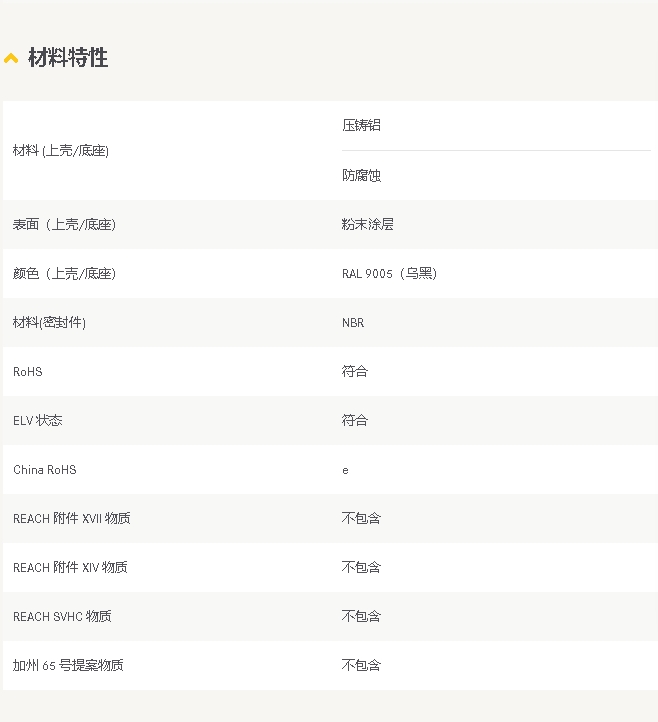This screenshot has height=722, width=658.
Task: Click 加州 65 号提案物质 label
Action: tap(68, 665)
